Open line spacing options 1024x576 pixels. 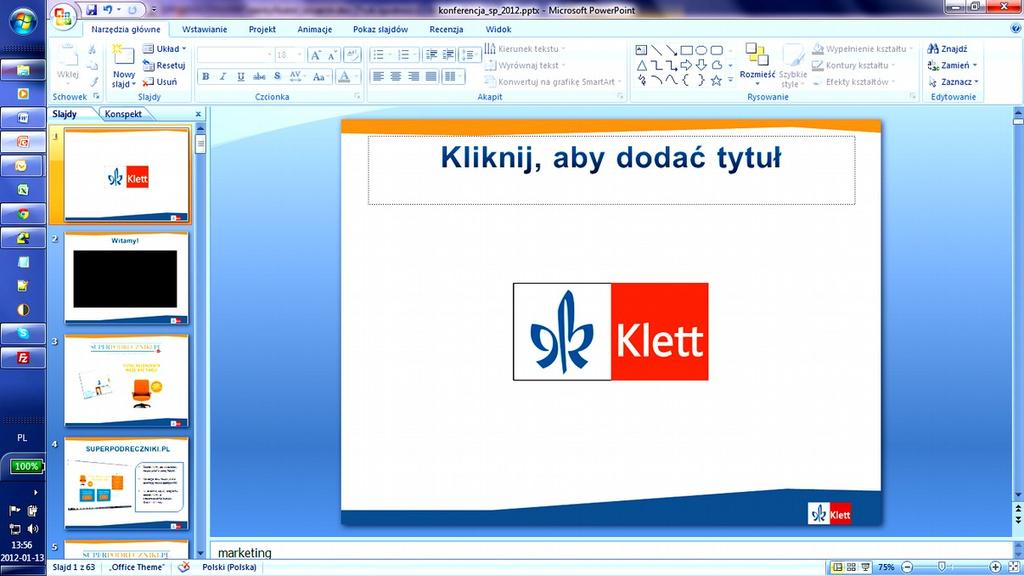click(x=470, y=55)
